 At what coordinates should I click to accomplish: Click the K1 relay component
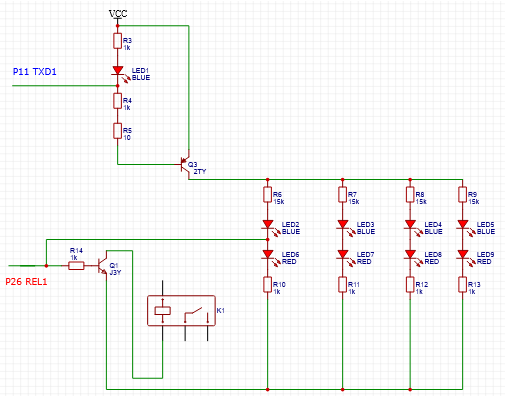pyautogui.click(x=181, y=310)
